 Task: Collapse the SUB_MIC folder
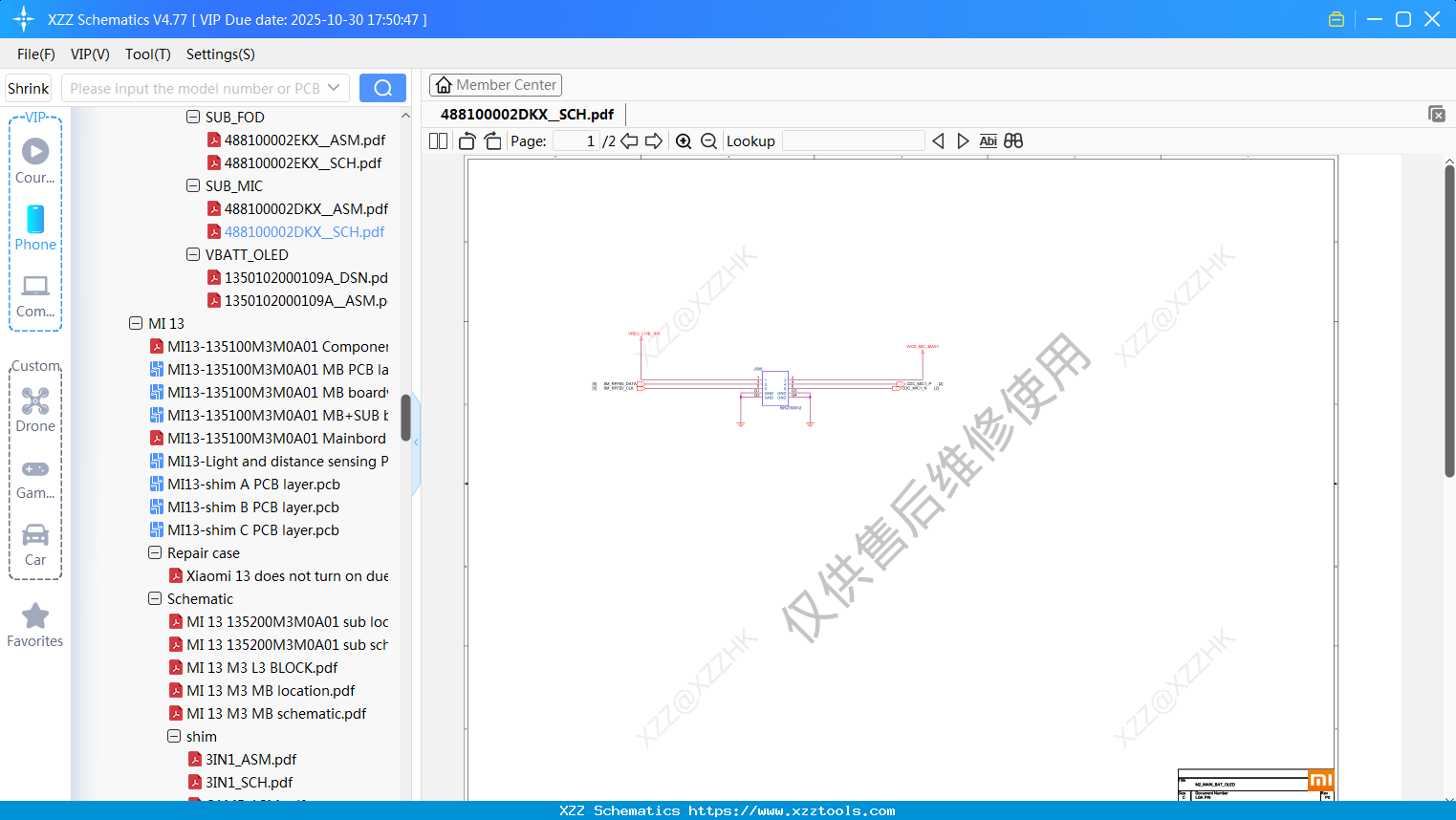click(193, 185)
